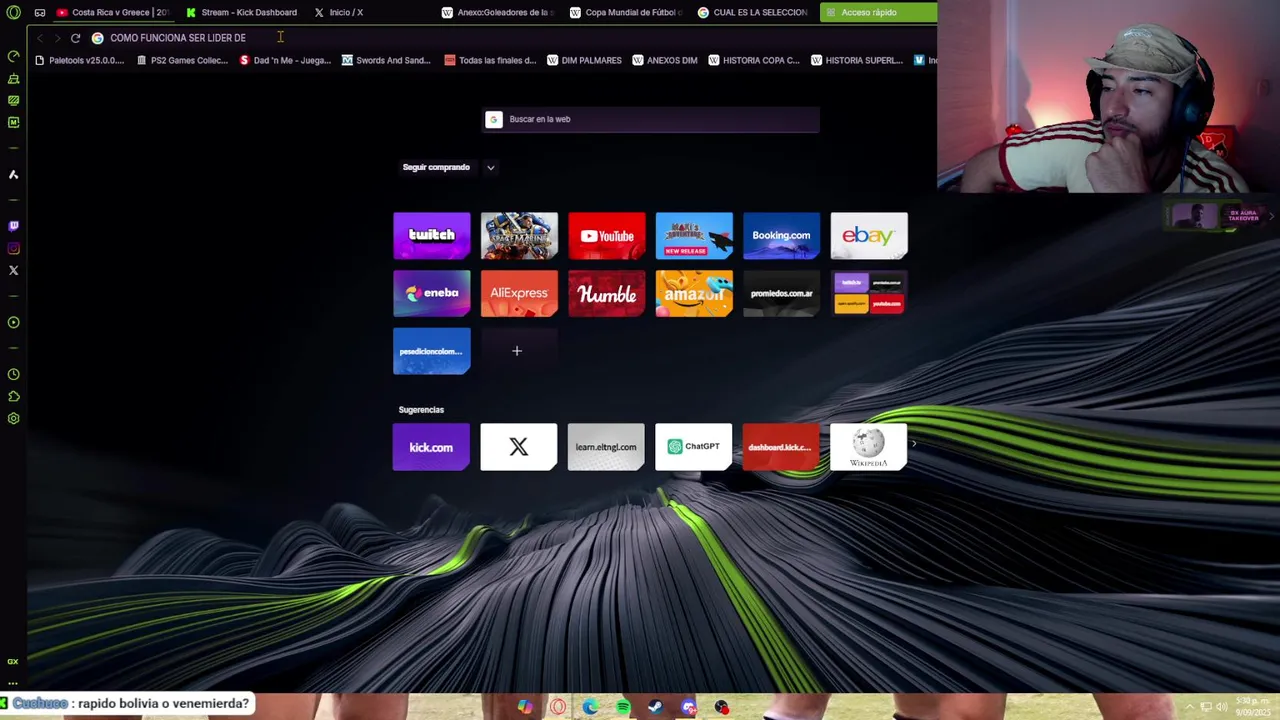Open the Wikipedia suggestion tile
The width and height of the screenshot is (1280, 720).
tap(868, 447)
